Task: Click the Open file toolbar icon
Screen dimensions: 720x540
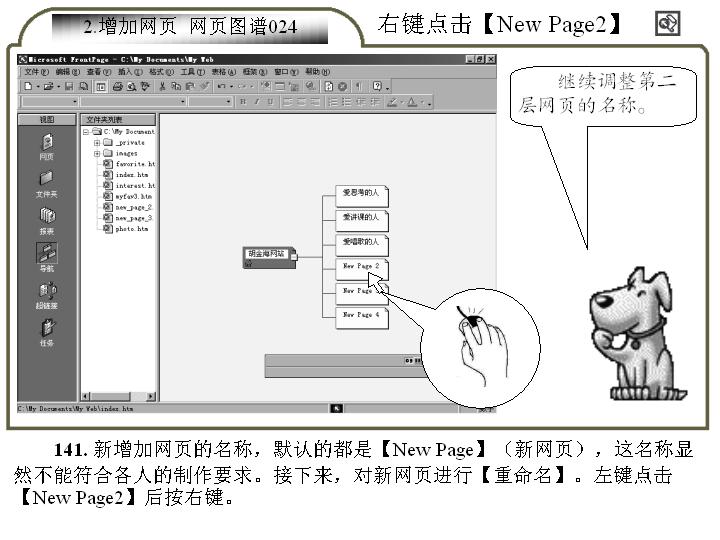Action: pos(48,86)
